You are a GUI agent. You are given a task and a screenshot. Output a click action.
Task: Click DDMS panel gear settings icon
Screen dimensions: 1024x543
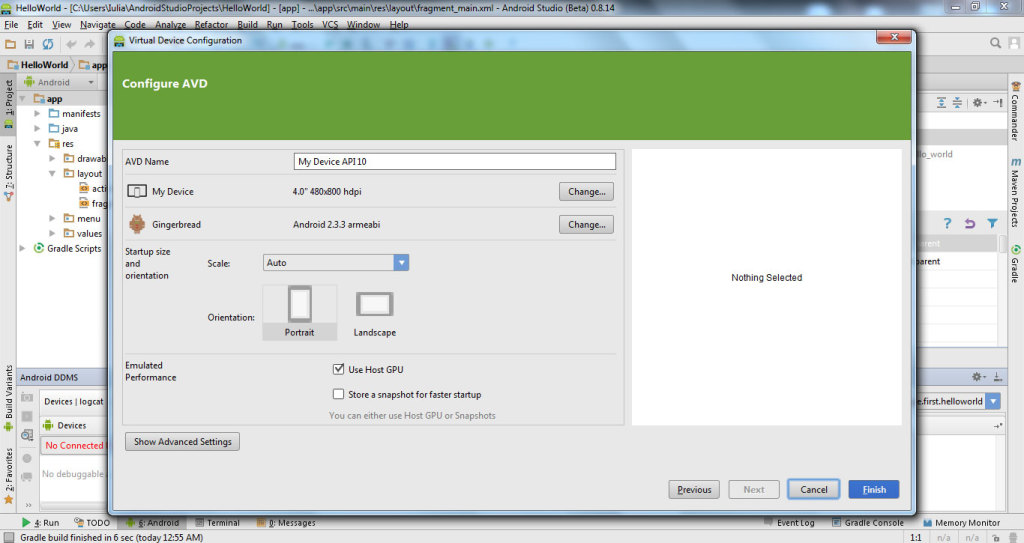(979, 377)
